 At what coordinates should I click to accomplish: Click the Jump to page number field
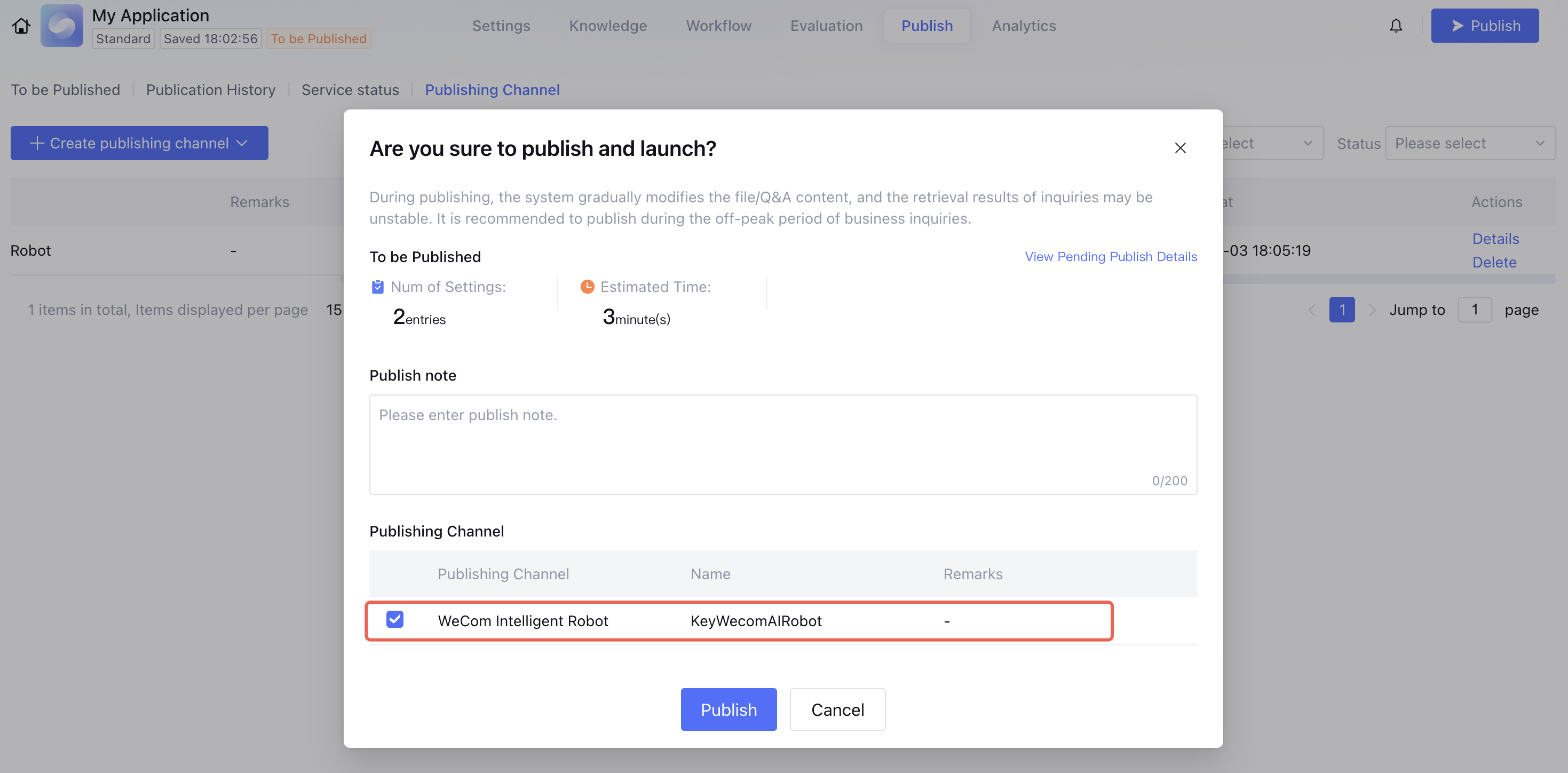point(1474,310)
